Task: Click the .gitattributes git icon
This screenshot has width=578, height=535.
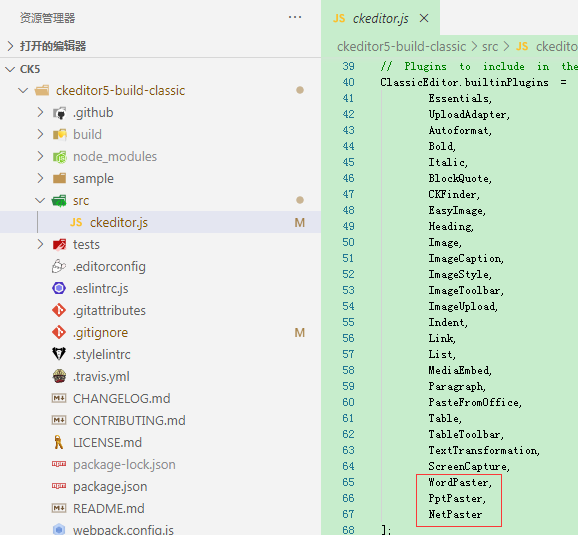Action: tap(59, 310)
